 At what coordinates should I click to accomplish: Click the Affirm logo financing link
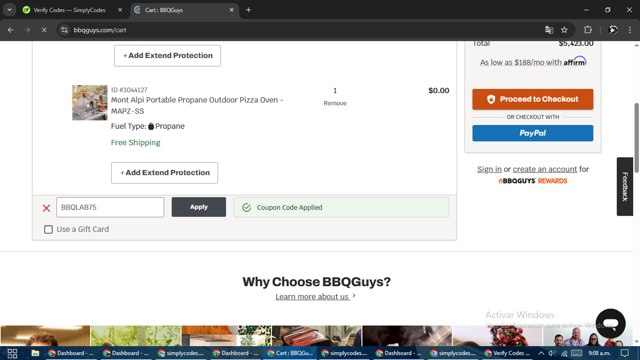tap(575, 62)
